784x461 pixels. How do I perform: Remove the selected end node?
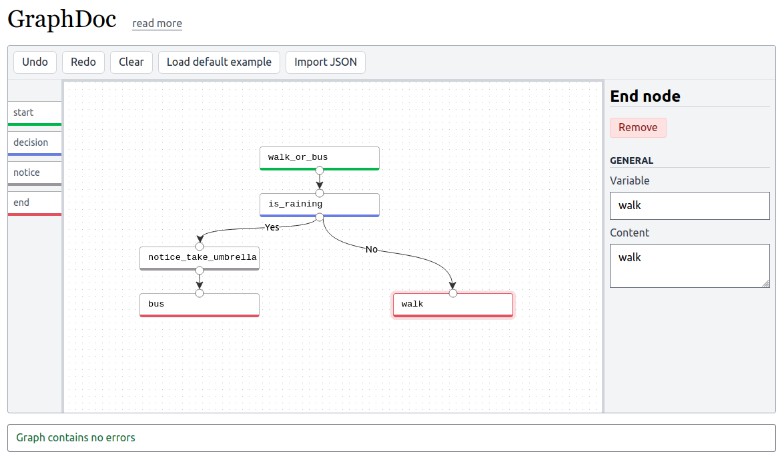tap(638, 128)
